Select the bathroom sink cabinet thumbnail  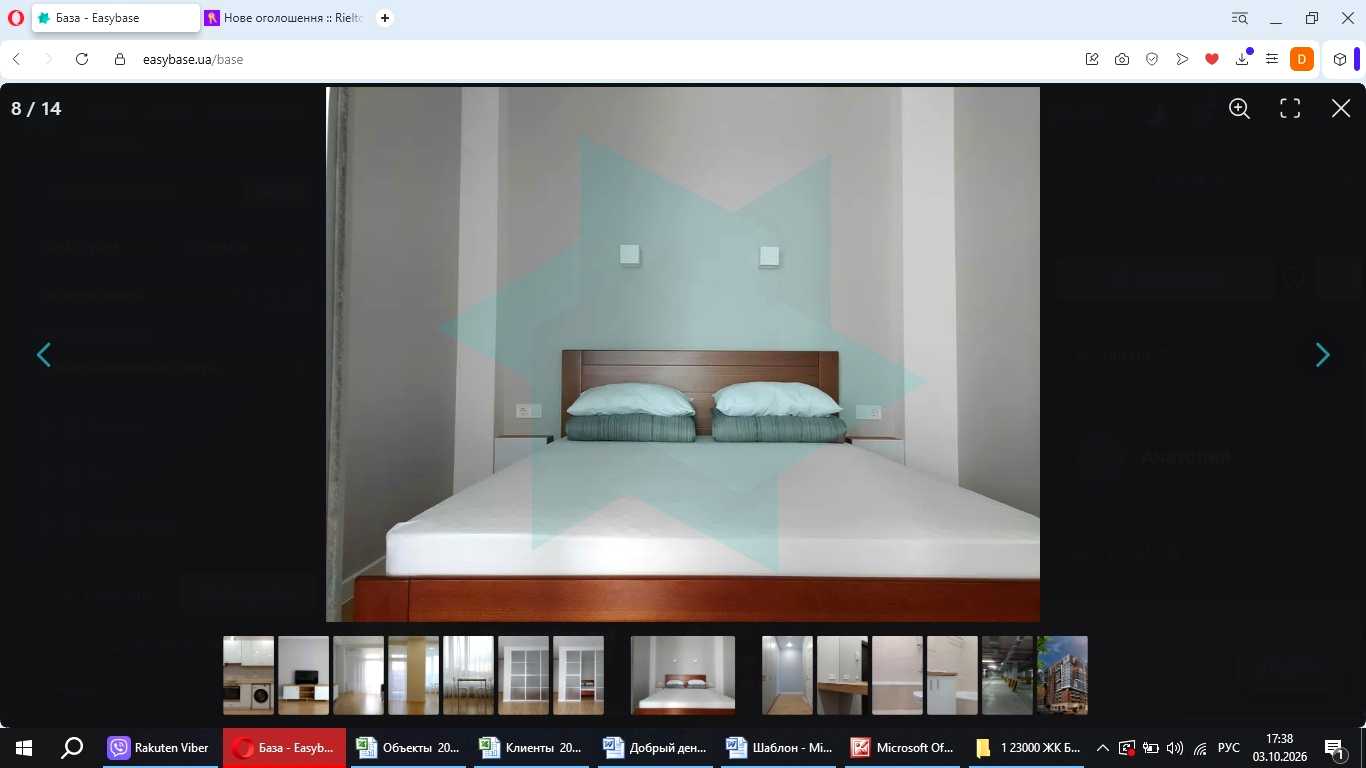(952, 675)
